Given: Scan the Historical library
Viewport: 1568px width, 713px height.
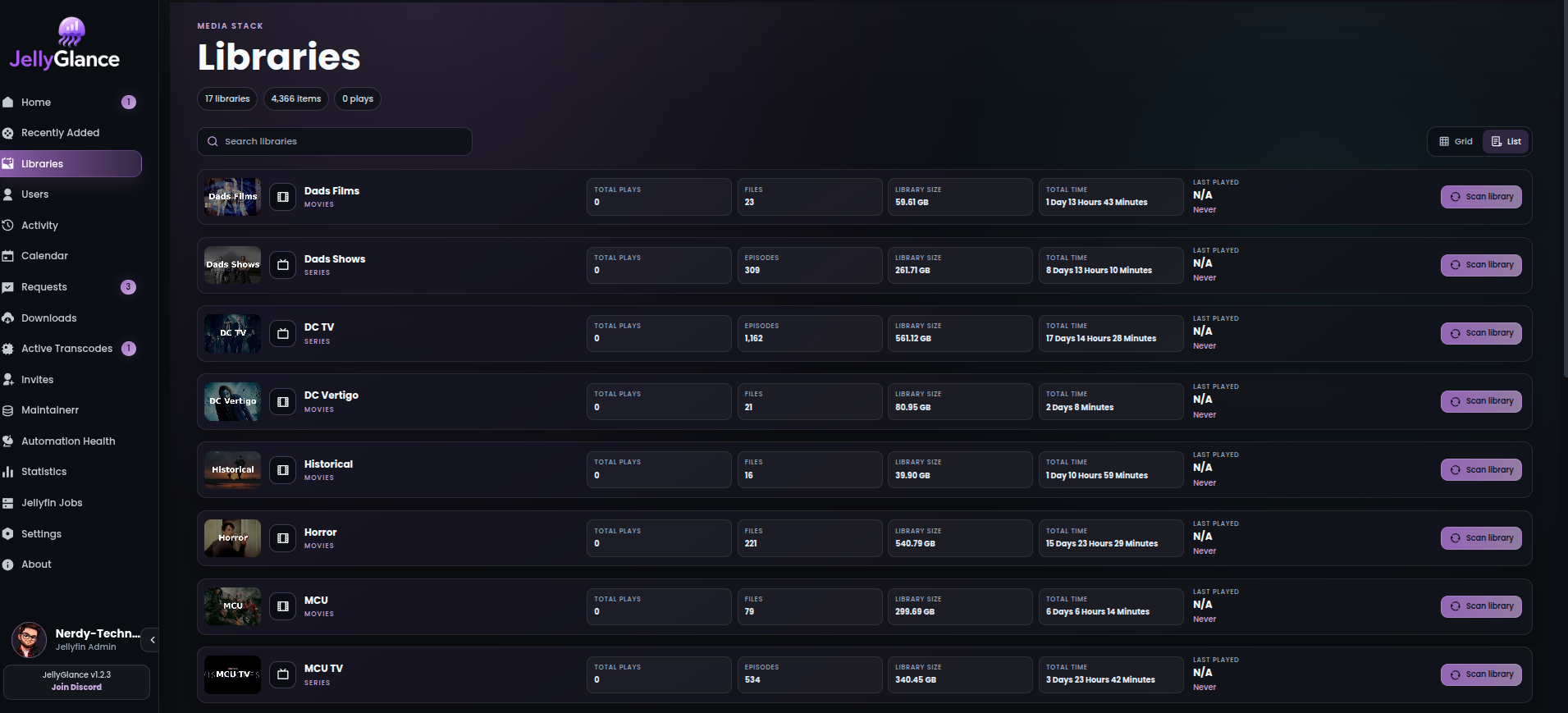Looking at the screenshot, I should [1481, 470].
